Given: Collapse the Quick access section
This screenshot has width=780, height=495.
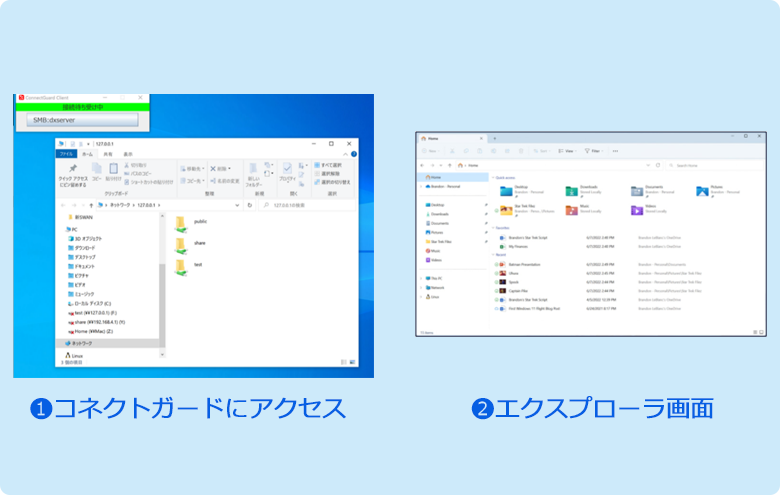Looking at the screenshot, I should tap(493, 178).
